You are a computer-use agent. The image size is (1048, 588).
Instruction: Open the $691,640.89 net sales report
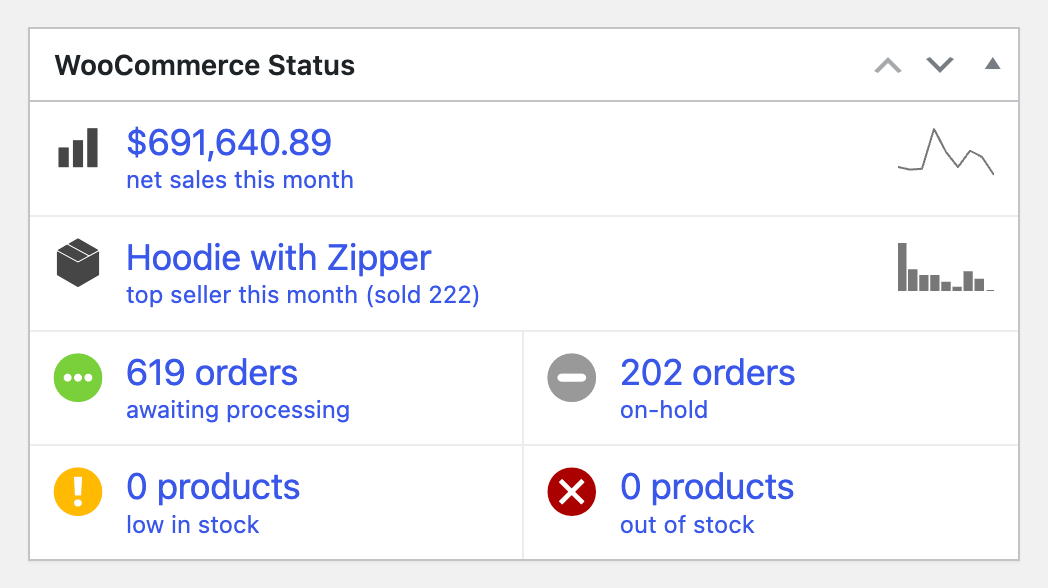coord(229,143)
